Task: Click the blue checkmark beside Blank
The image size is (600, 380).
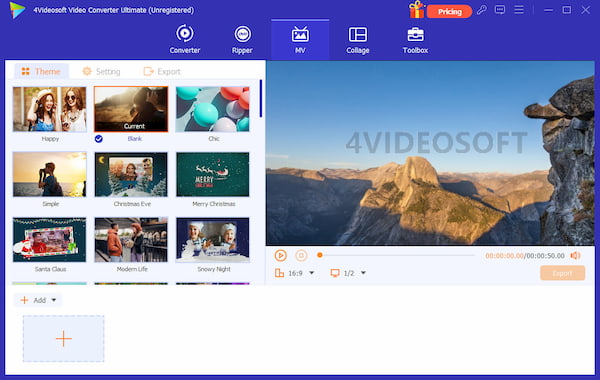Action: [99, 139]
